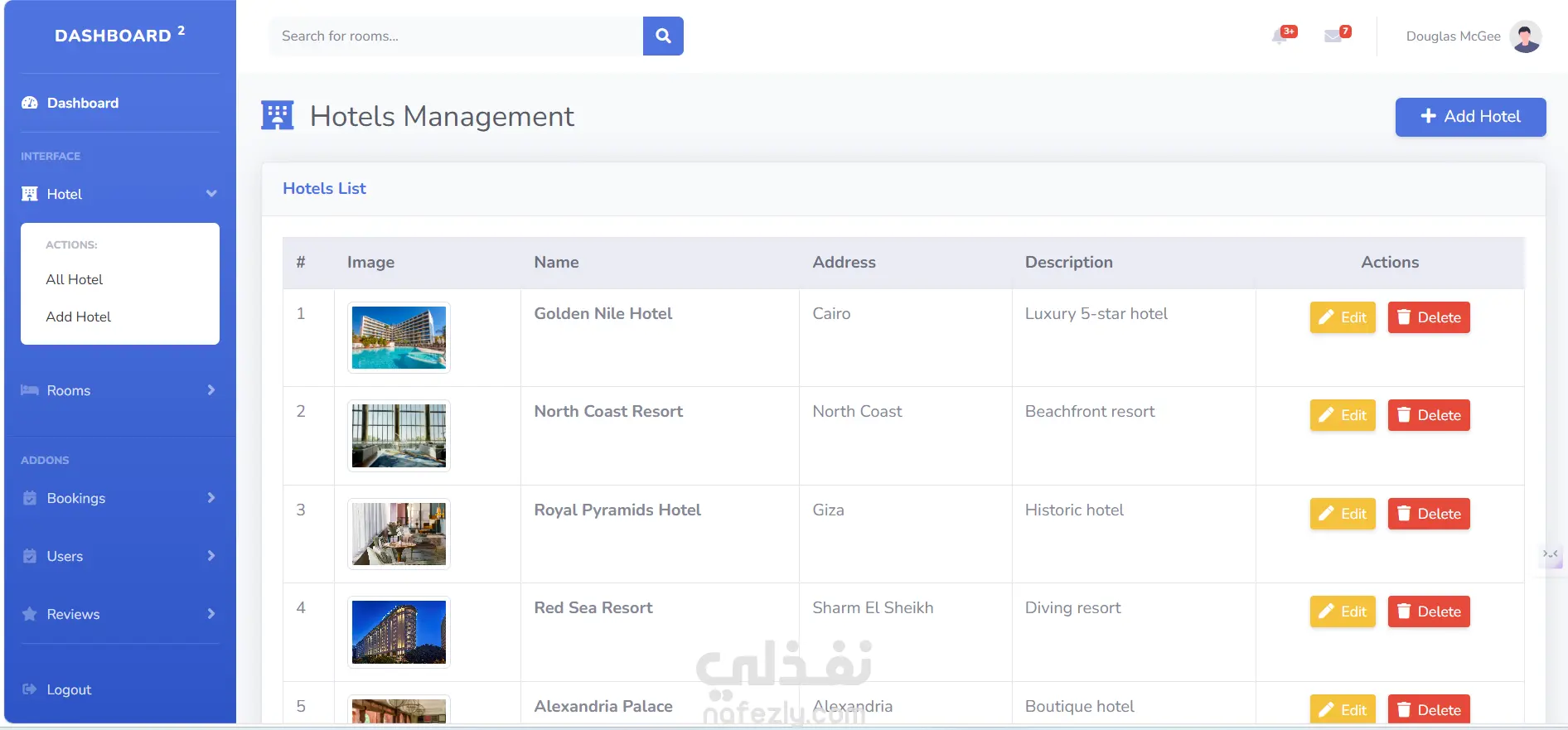Select All Hotel from the actions menu
The image size is (1568, 730).
pyautogui.click(x=75, y=279)
